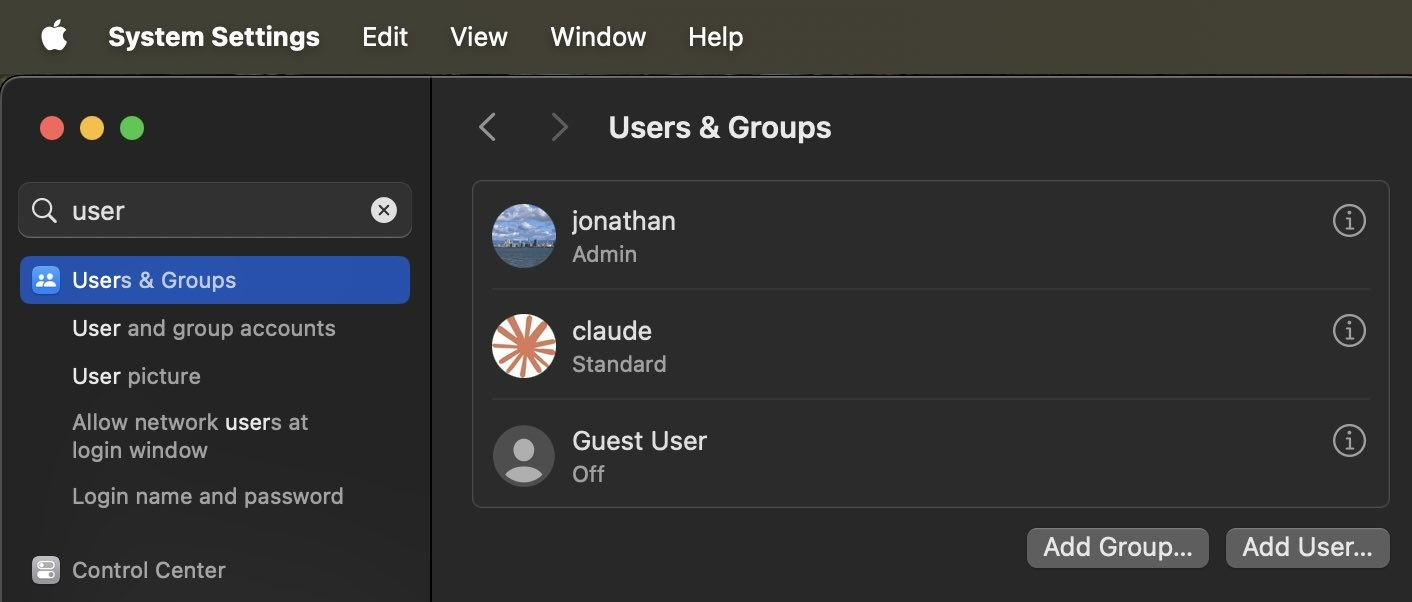
Task: Open the Window menu
Action: (x=598, y=37)
